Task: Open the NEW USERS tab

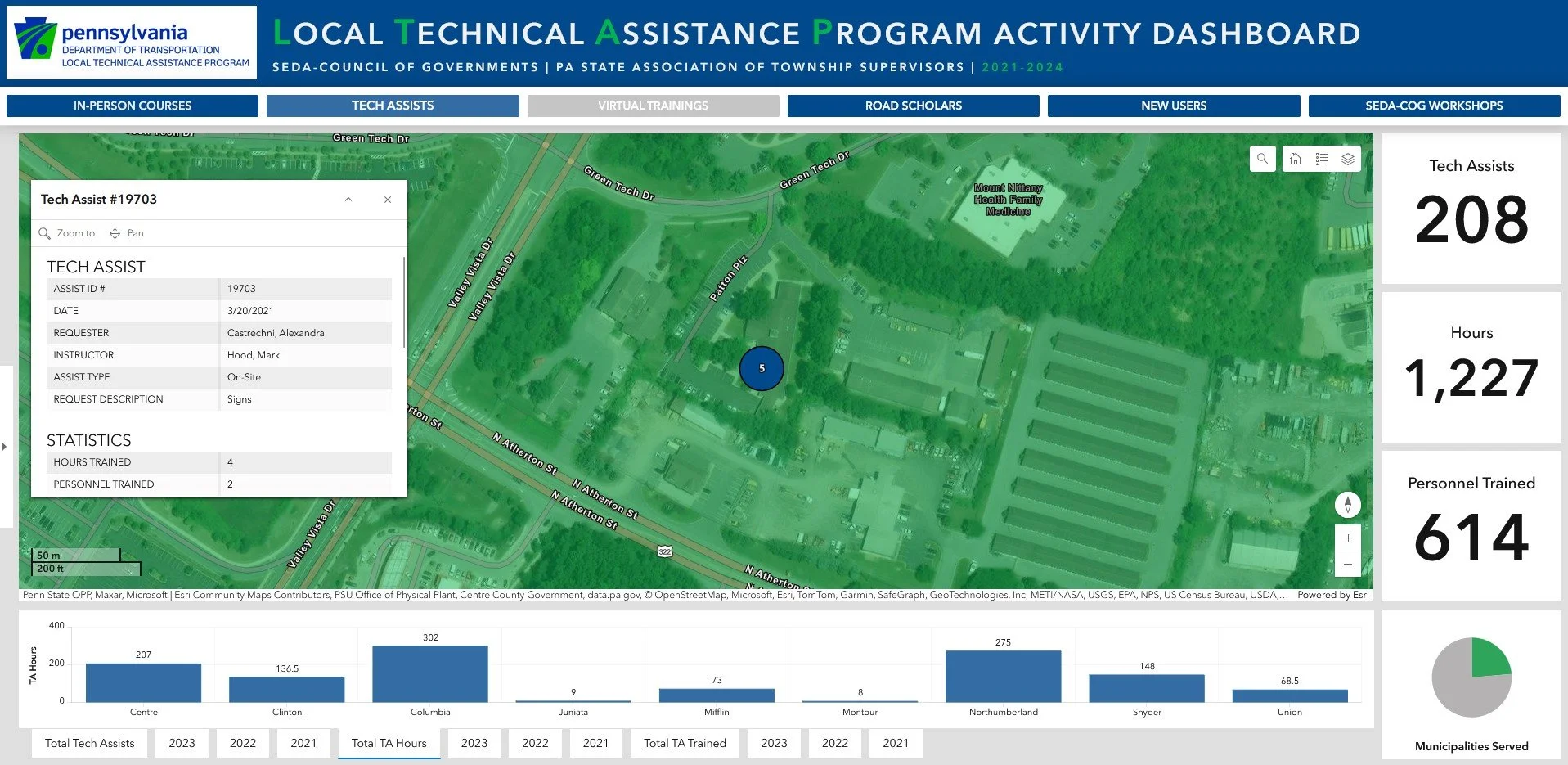Action: tap(1174, 106)
